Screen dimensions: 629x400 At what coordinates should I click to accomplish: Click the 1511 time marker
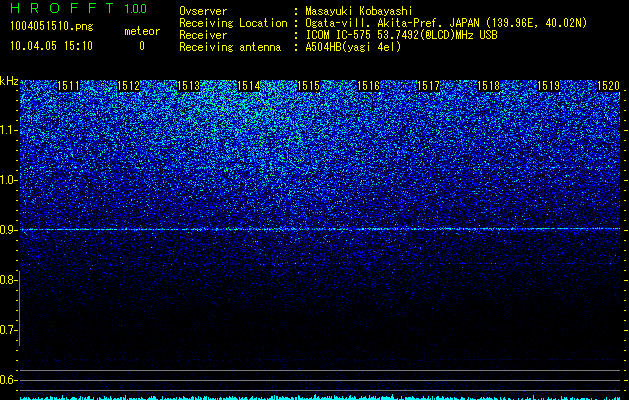coord(69,86)
